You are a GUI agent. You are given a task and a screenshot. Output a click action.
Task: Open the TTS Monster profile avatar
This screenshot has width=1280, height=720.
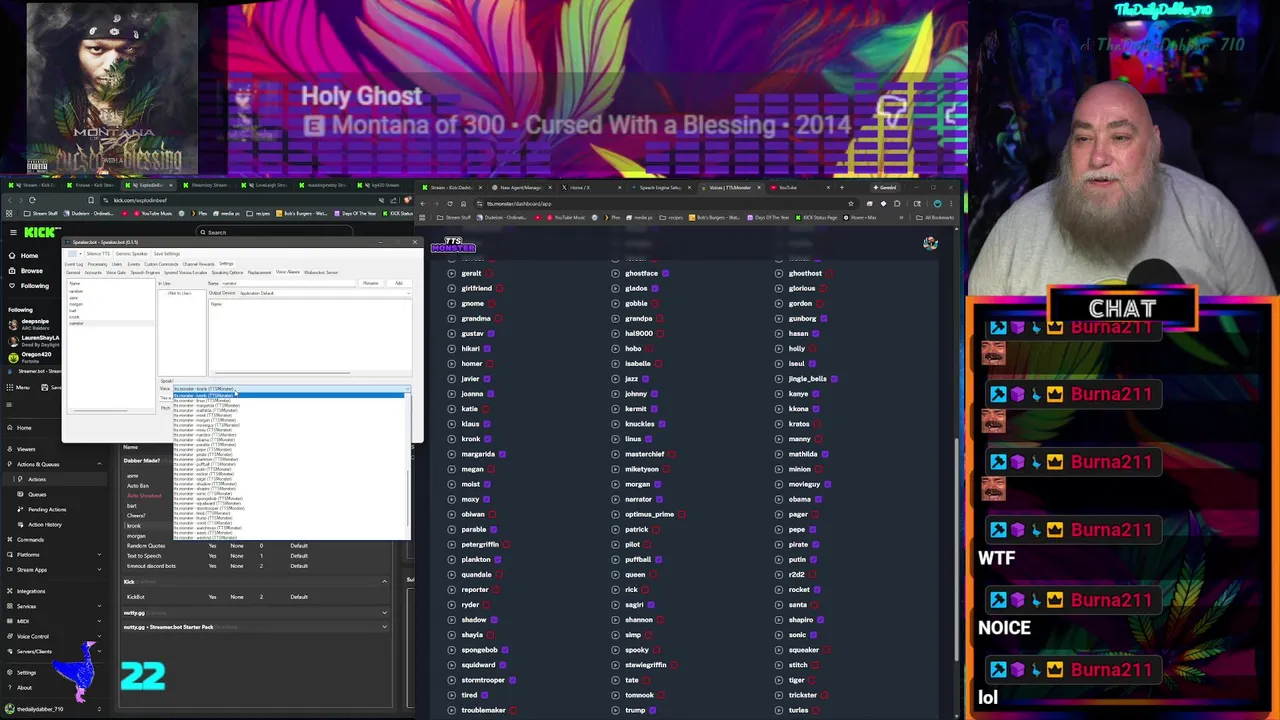pos(930,244)
